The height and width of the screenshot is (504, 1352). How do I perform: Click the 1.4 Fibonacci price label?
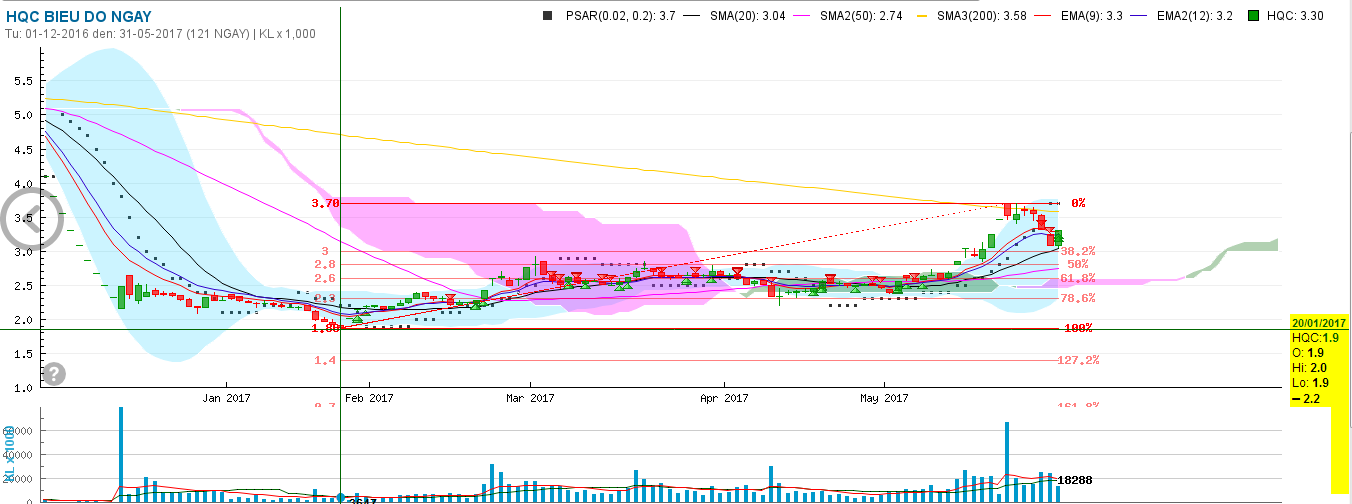coord(324,361)
